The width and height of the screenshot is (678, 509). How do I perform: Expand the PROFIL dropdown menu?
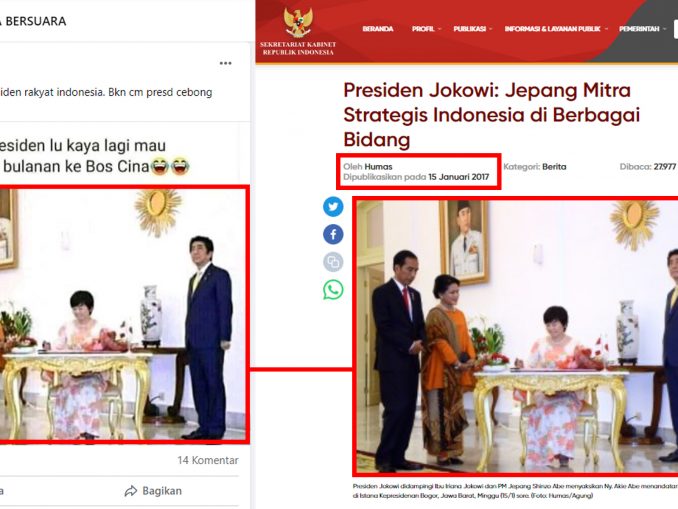[426, 29]
